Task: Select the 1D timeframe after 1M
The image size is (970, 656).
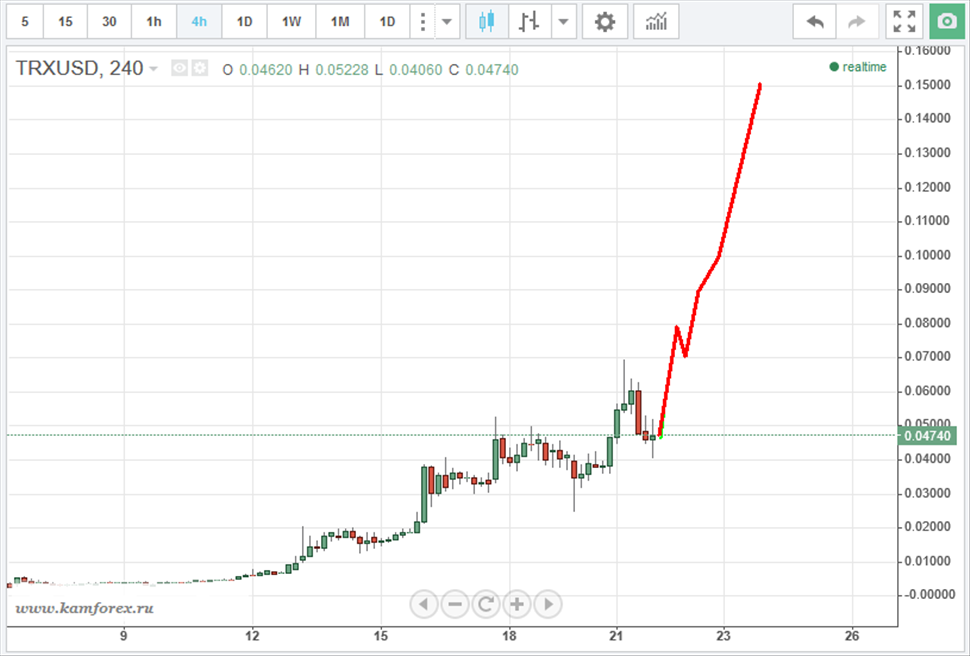Action: [387, 22]
